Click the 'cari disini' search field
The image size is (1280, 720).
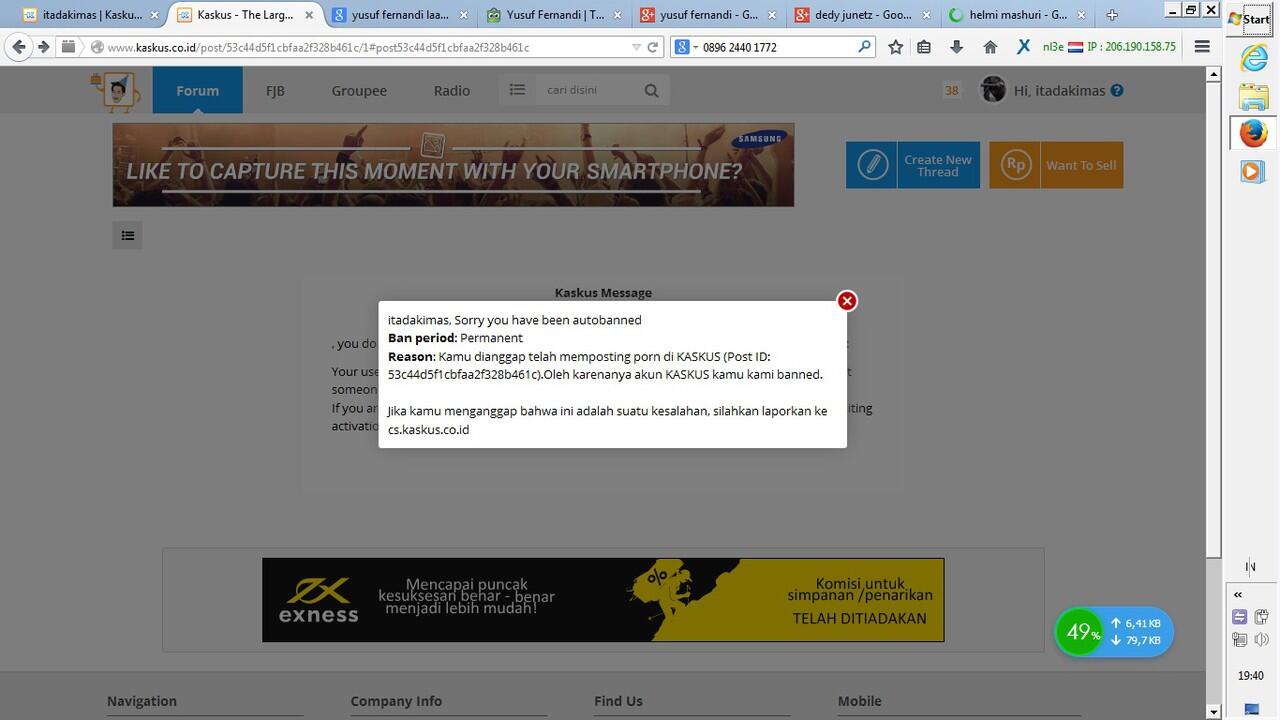click(588, 90)
